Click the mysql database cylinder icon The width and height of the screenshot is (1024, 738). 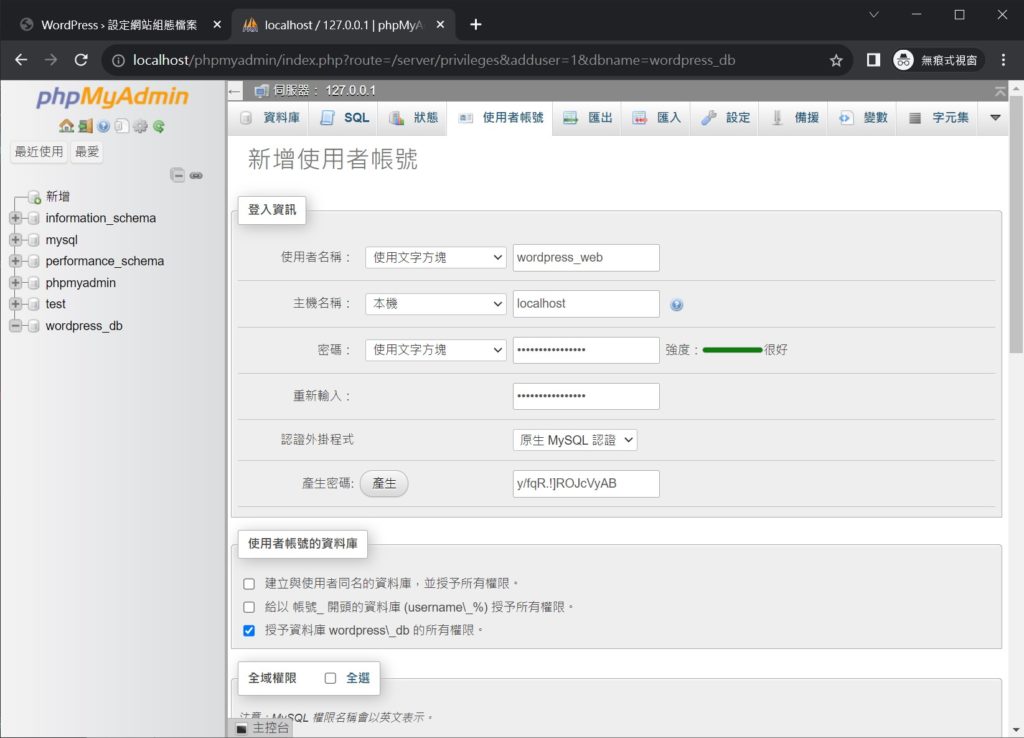[34, 240]
